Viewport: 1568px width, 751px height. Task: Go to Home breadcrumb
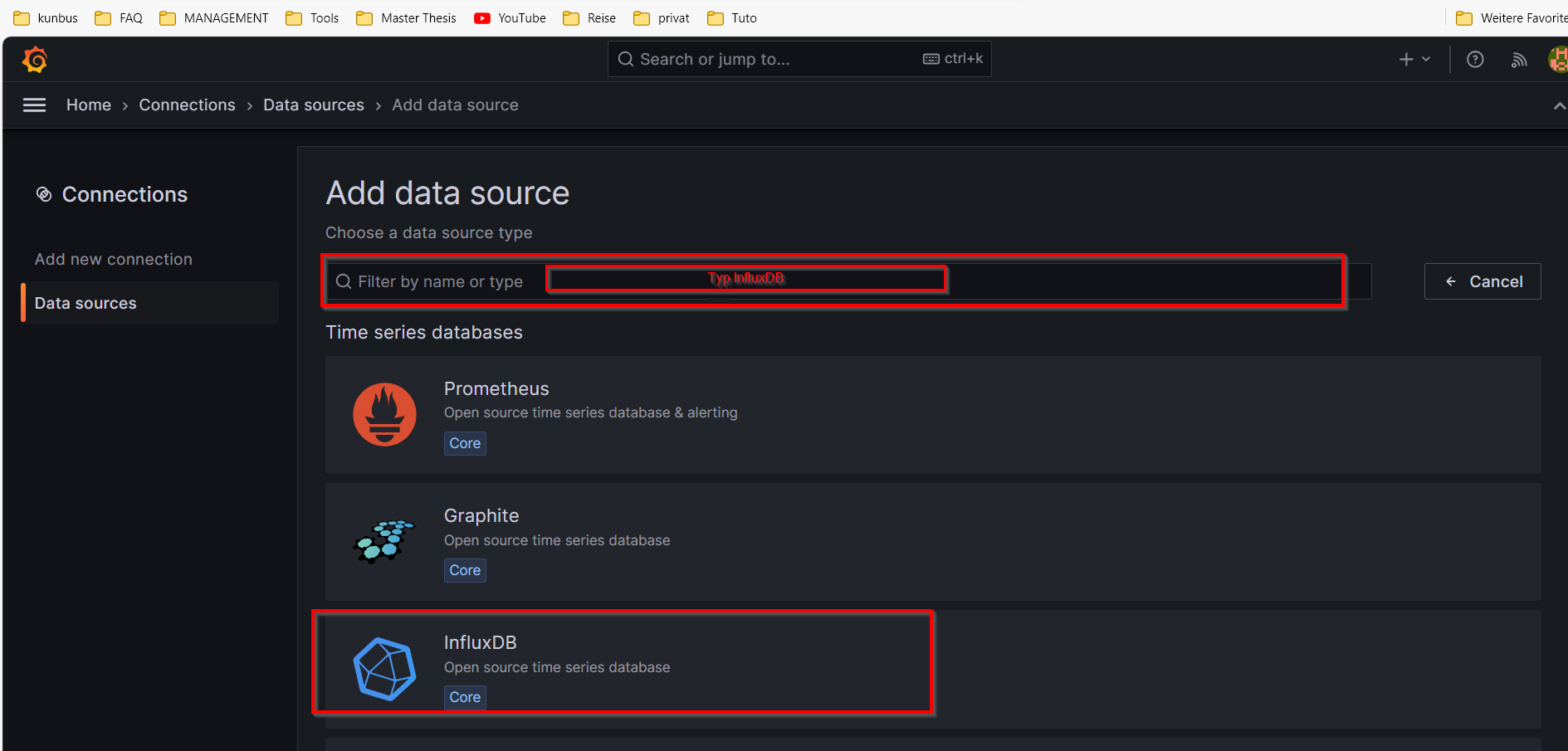click(89, 105)
